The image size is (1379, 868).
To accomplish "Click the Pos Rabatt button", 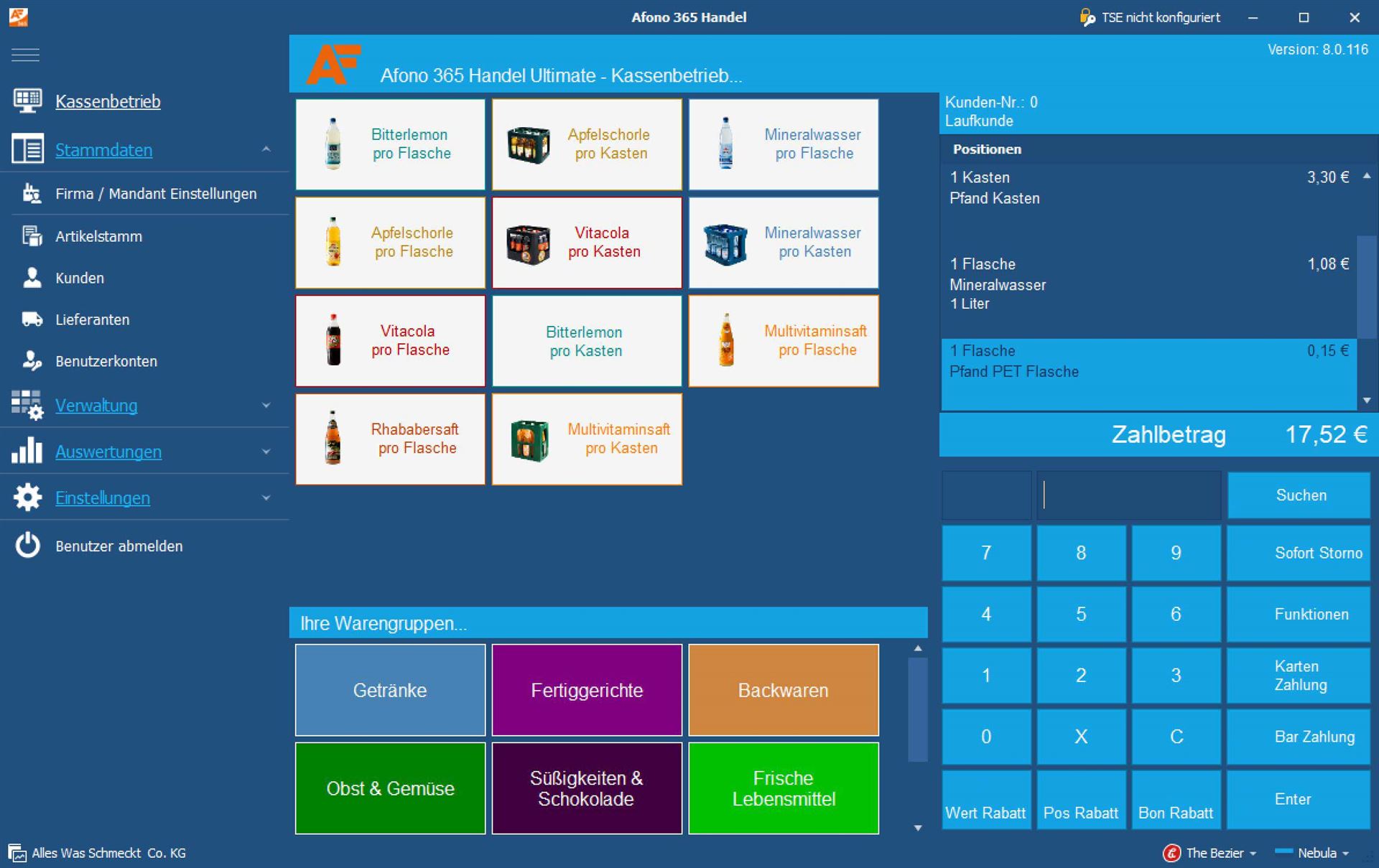I will coord(1081,800).
